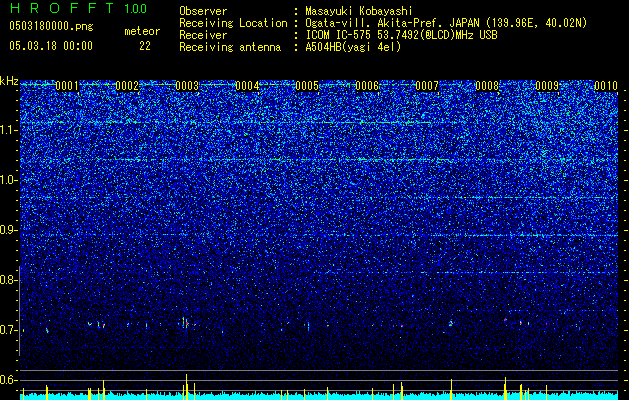Click time marker 0005
The height and width of the screenshot is (400, 629).
[307, 86]
